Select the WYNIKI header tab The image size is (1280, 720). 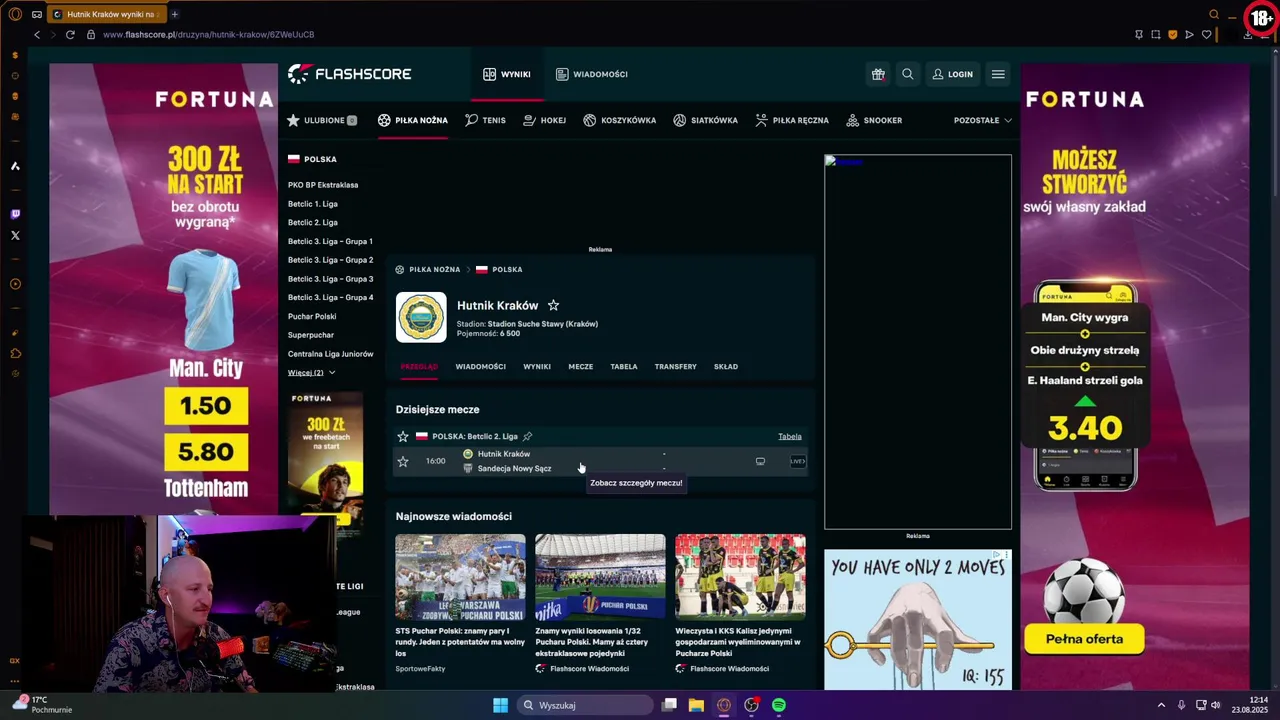pyautogui.click(x=507, y=74)
